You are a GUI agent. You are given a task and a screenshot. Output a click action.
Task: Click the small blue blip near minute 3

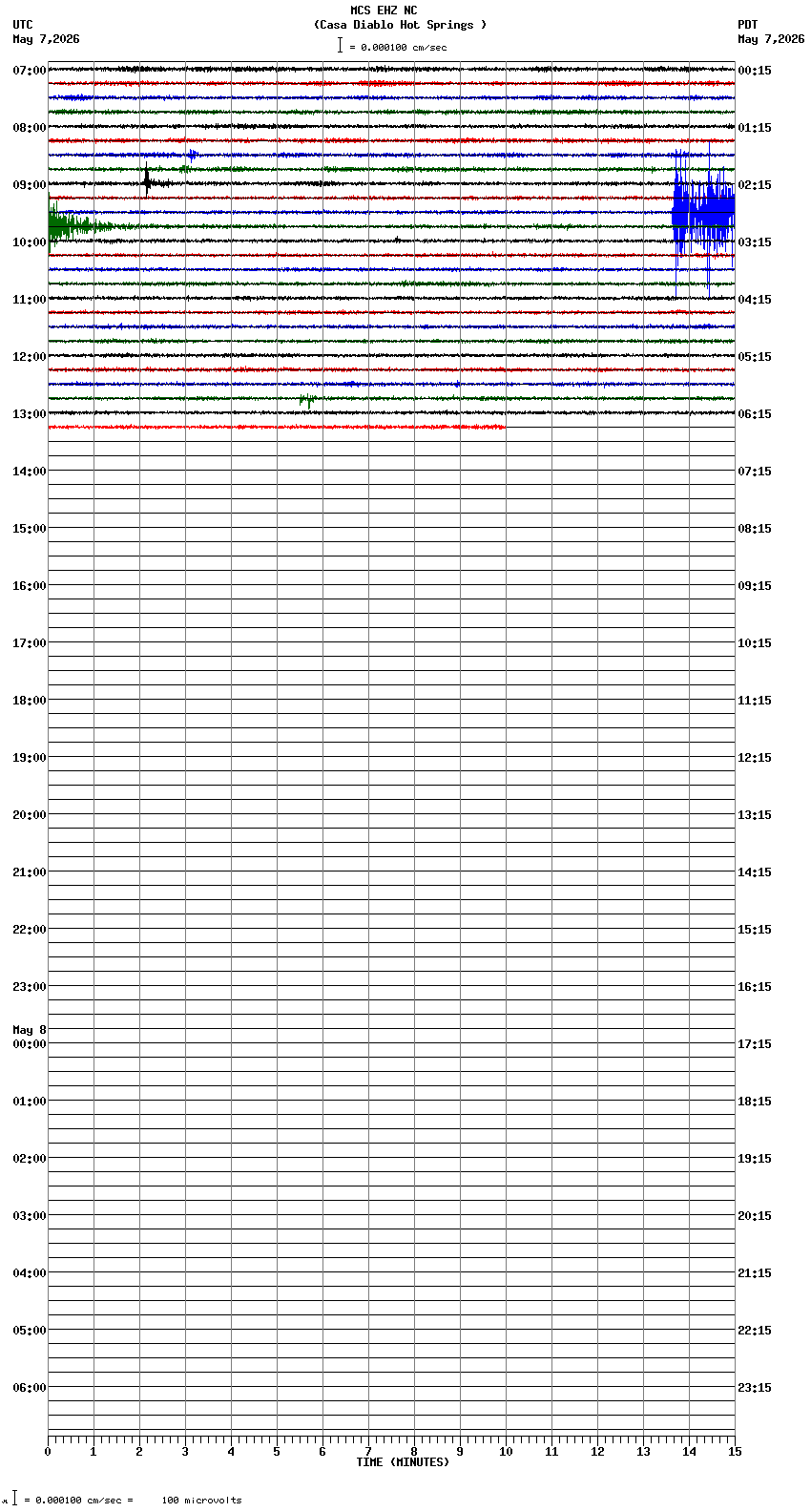(x=193, y=155)
